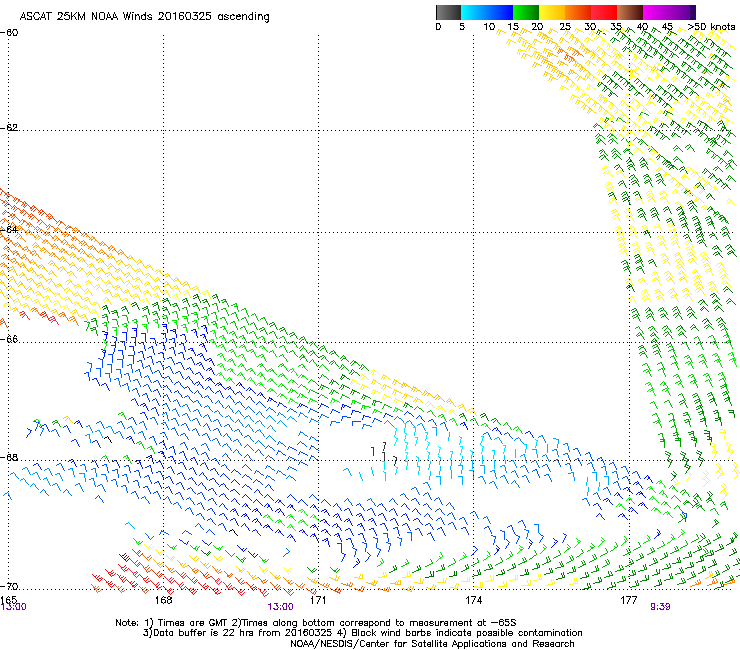The image size is (740, 650).
Task: Click the "25" legend scale label
Action: [x=565, y=27]
